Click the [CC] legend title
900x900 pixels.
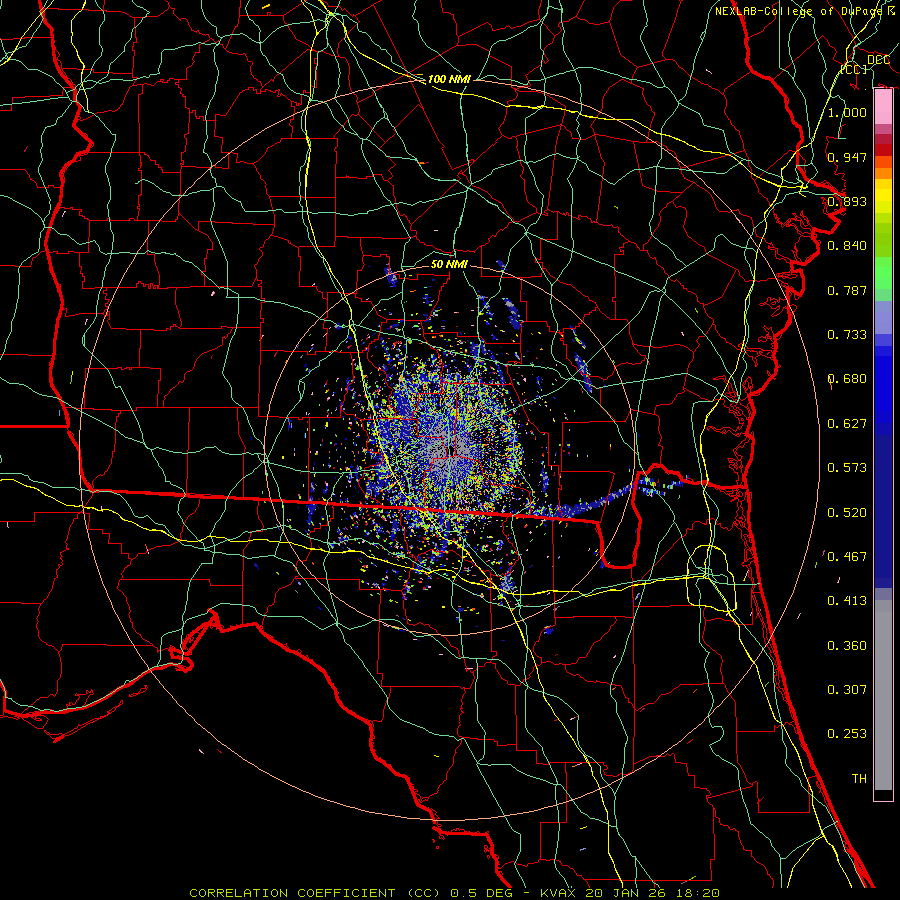[854, 69]
